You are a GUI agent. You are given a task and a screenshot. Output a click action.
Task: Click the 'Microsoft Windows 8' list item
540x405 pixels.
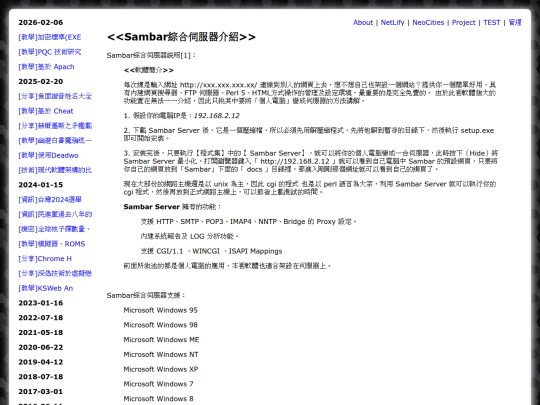coord(158,399)
